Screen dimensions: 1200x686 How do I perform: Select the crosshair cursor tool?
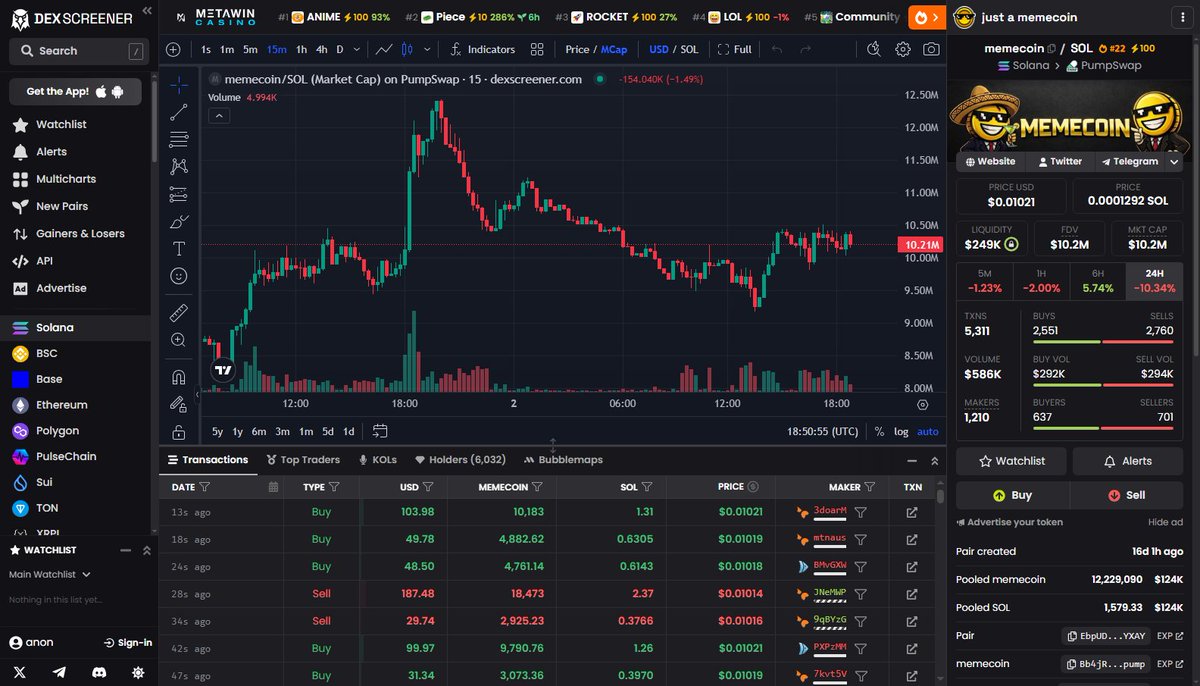coord(178,85)
